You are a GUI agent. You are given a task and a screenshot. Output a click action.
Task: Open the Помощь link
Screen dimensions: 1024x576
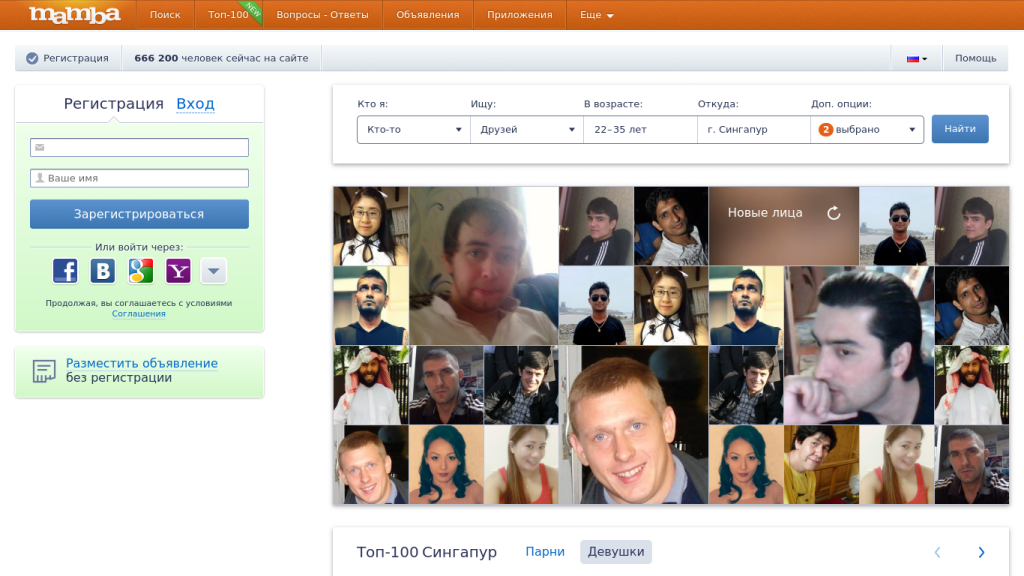point(976,58)
